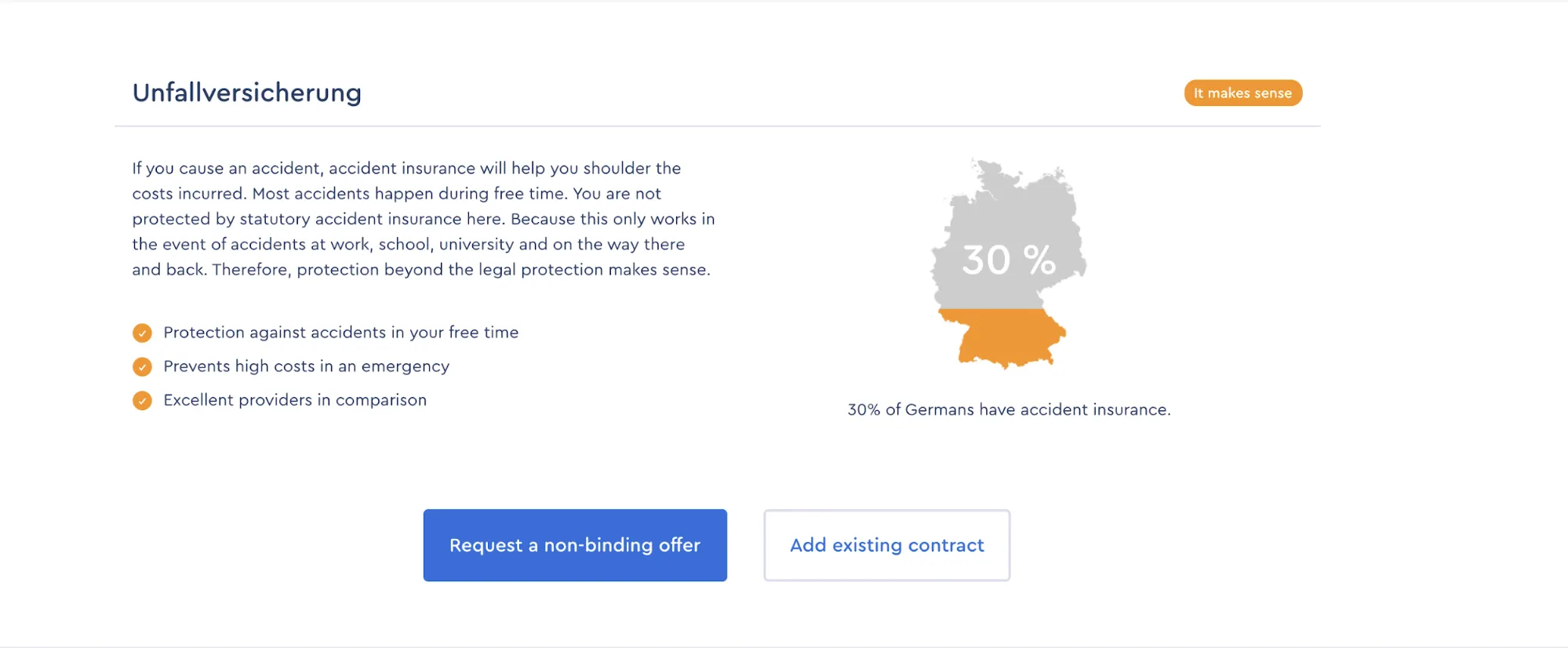Select the Unfallversicherung heading
The width and height of the screenshot is (1568, 648).
click(x=247, y=93)
